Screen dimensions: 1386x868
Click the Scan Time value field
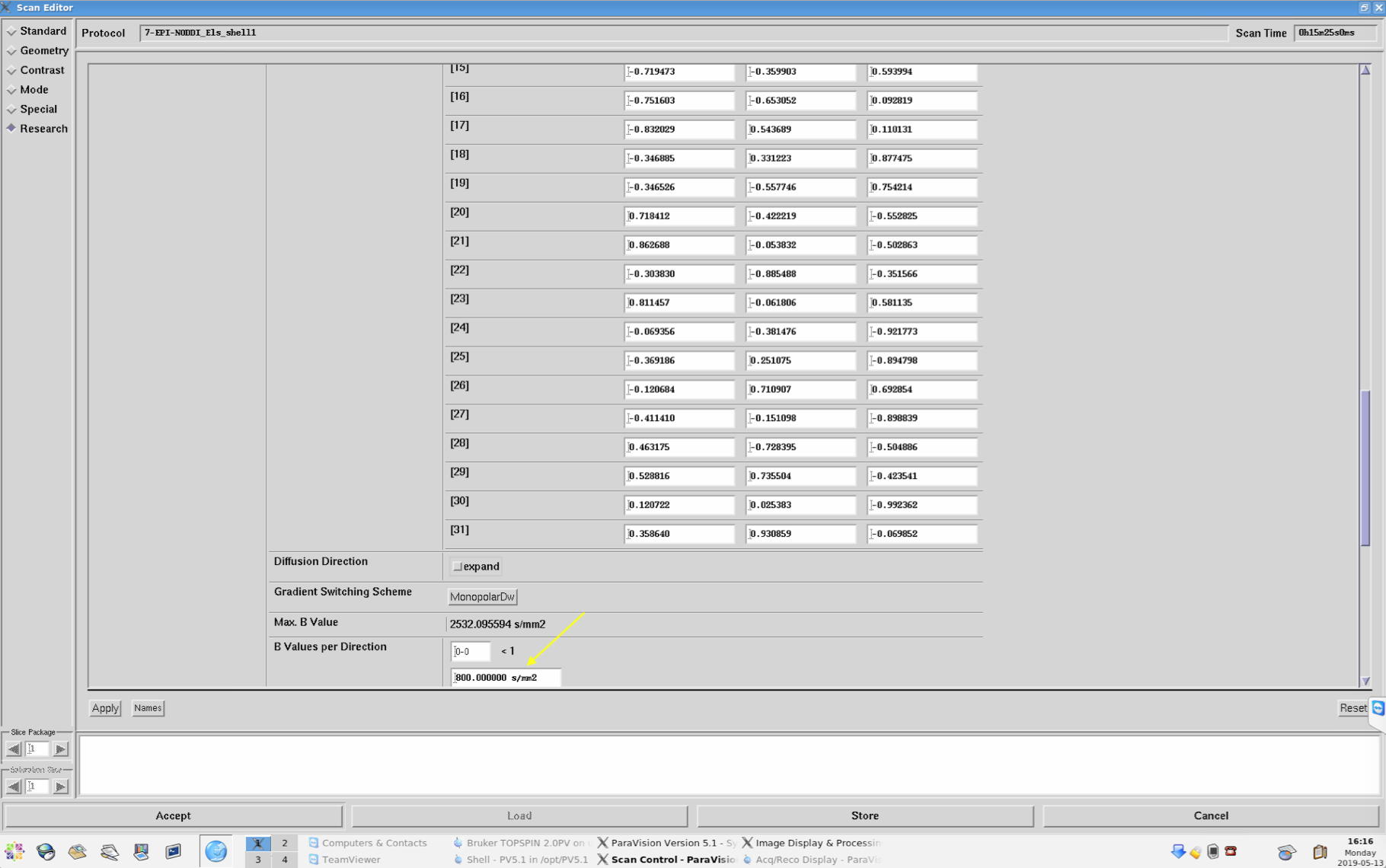[1335, 34]
